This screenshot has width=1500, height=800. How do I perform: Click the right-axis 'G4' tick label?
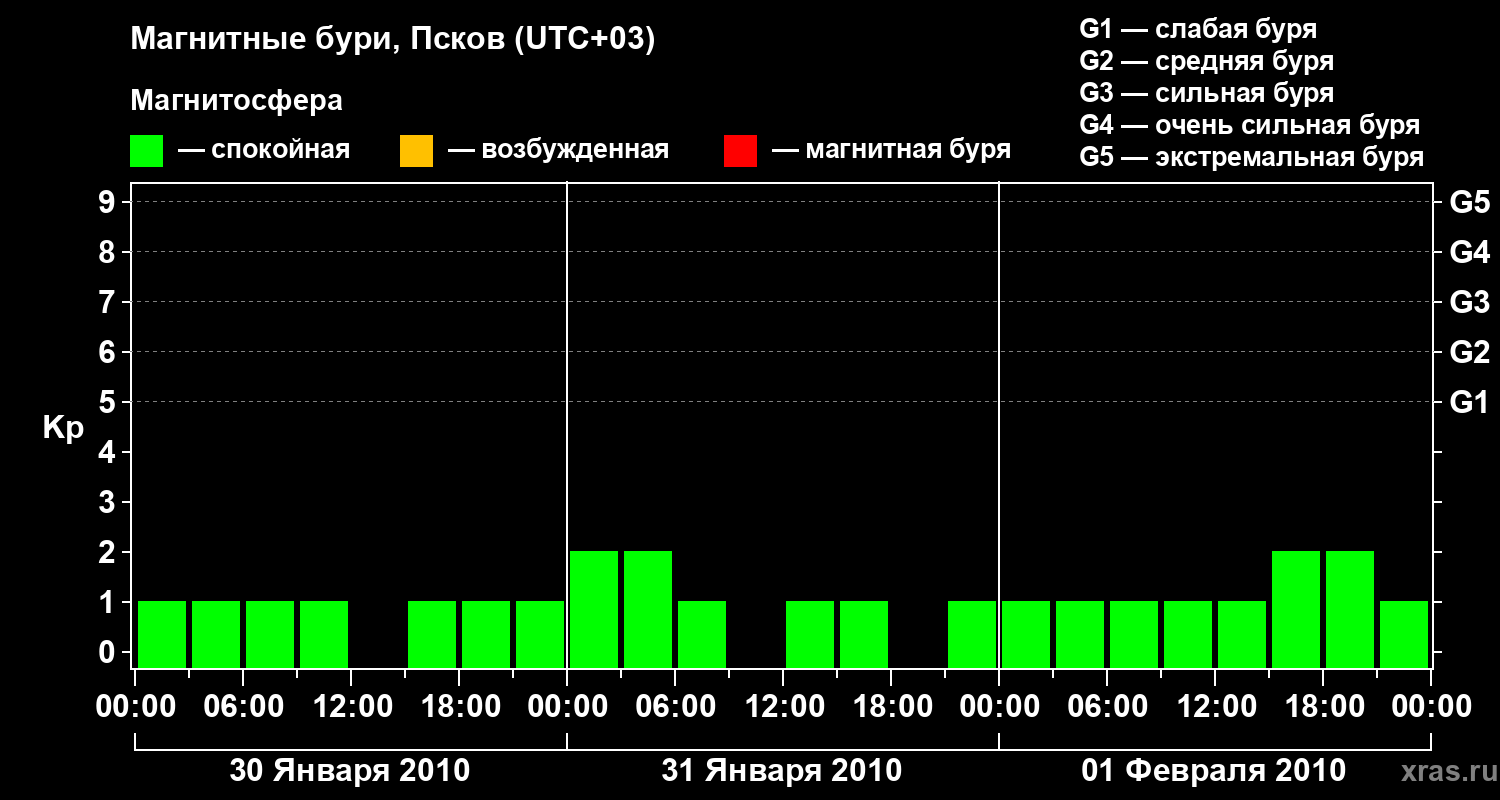(x=1470, y=252)
